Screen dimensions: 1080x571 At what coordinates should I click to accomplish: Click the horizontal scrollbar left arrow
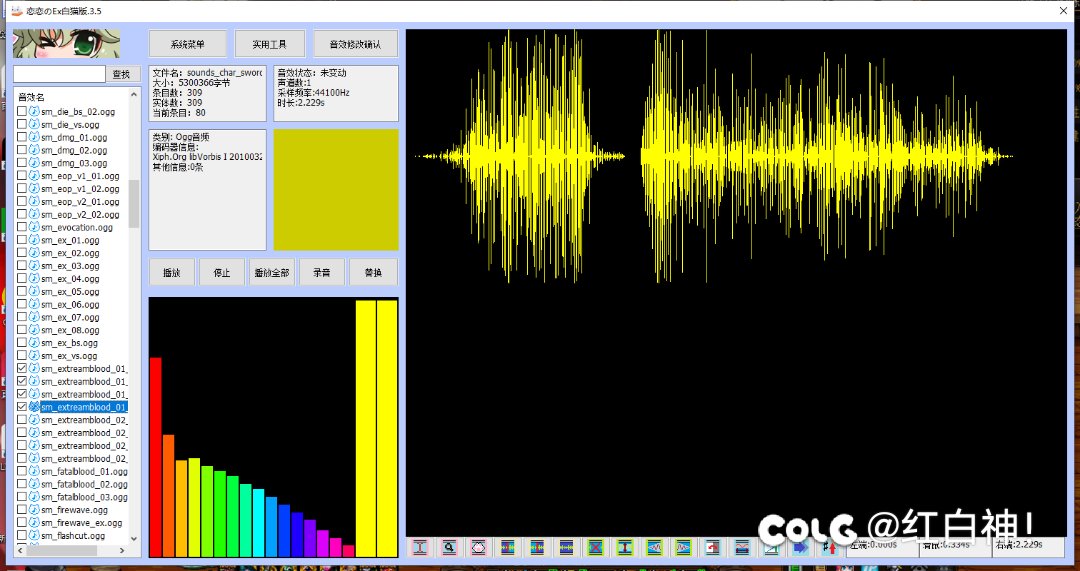pos(21,551)
